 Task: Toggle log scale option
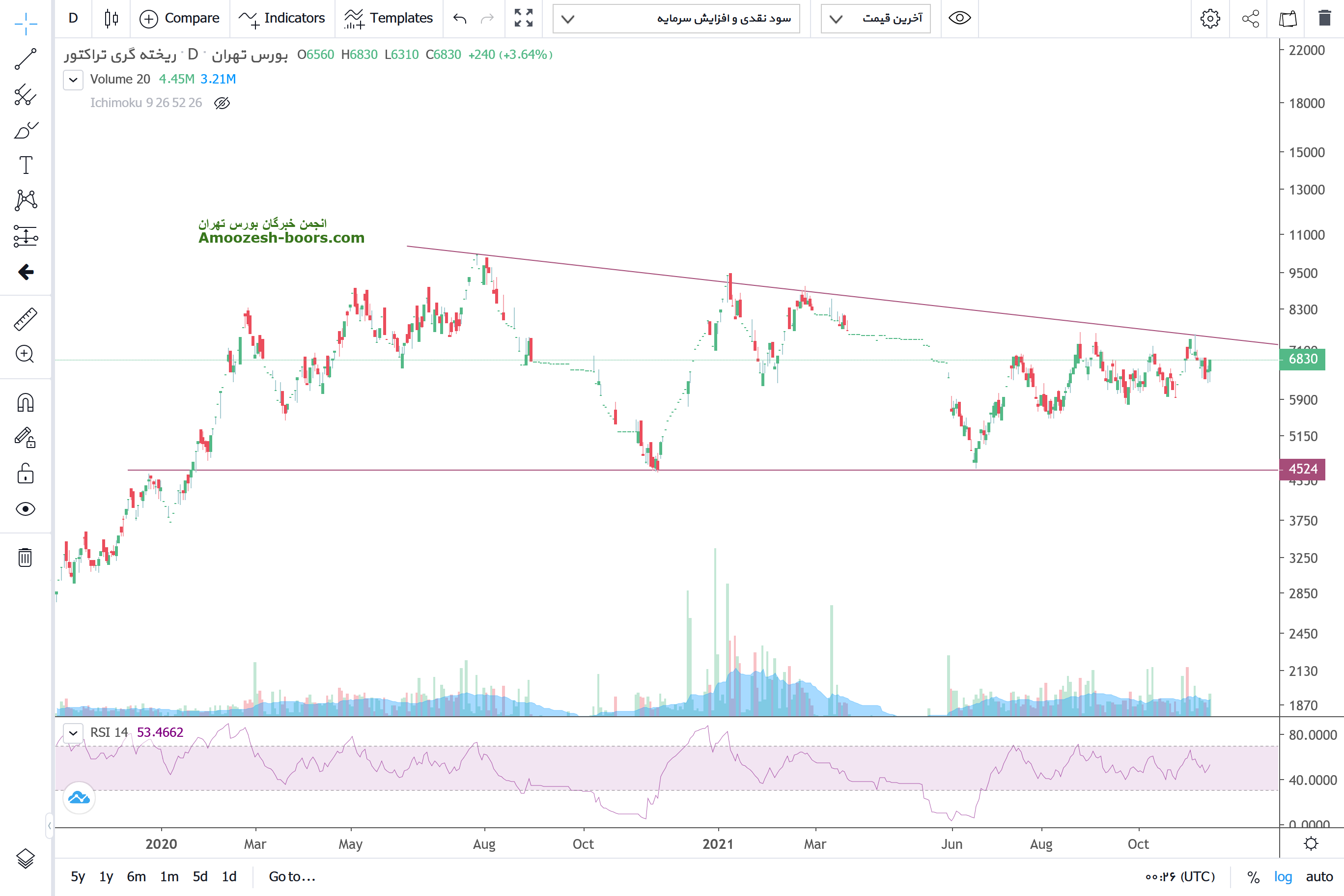(1282, 876)
